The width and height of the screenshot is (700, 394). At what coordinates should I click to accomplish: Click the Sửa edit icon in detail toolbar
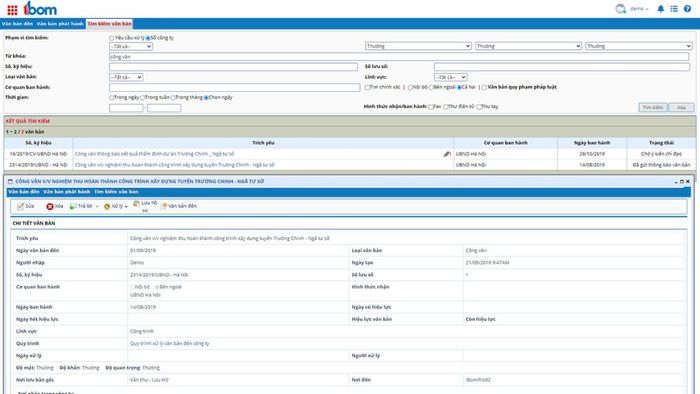point(21,206)
